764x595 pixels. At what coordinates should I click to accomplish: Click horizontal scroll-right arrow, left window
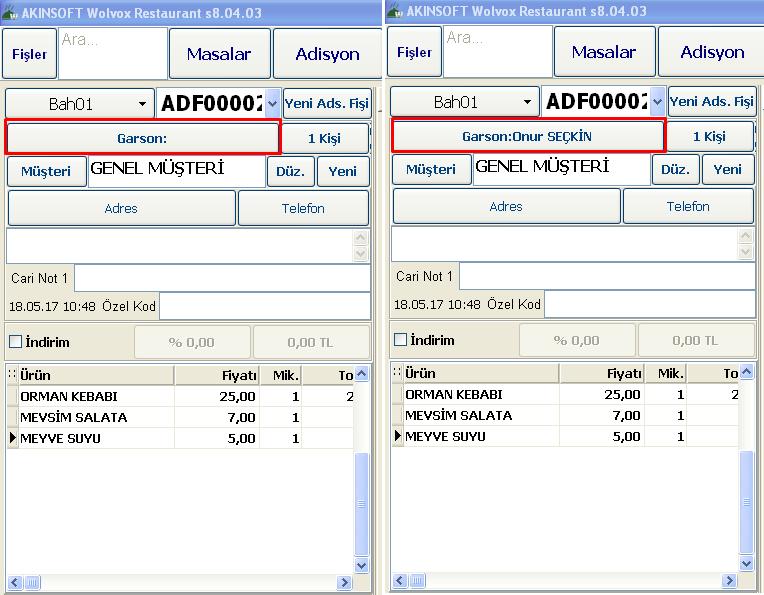[344, 582]
